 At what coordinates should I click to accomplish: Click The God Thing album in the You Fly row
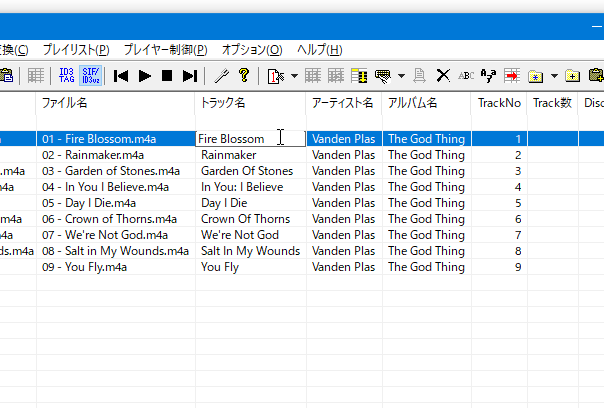[426, 267]
